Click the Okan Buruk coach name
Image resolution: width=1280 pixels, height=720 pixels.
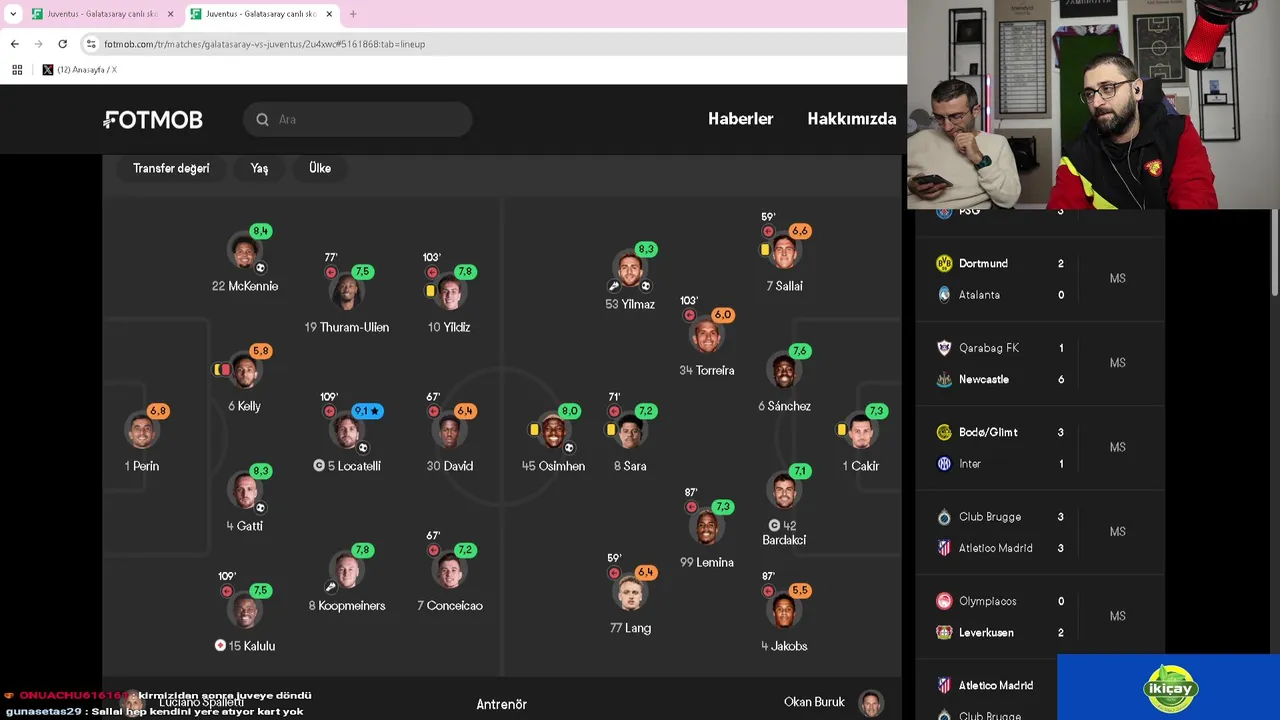(x=814, y=702)
